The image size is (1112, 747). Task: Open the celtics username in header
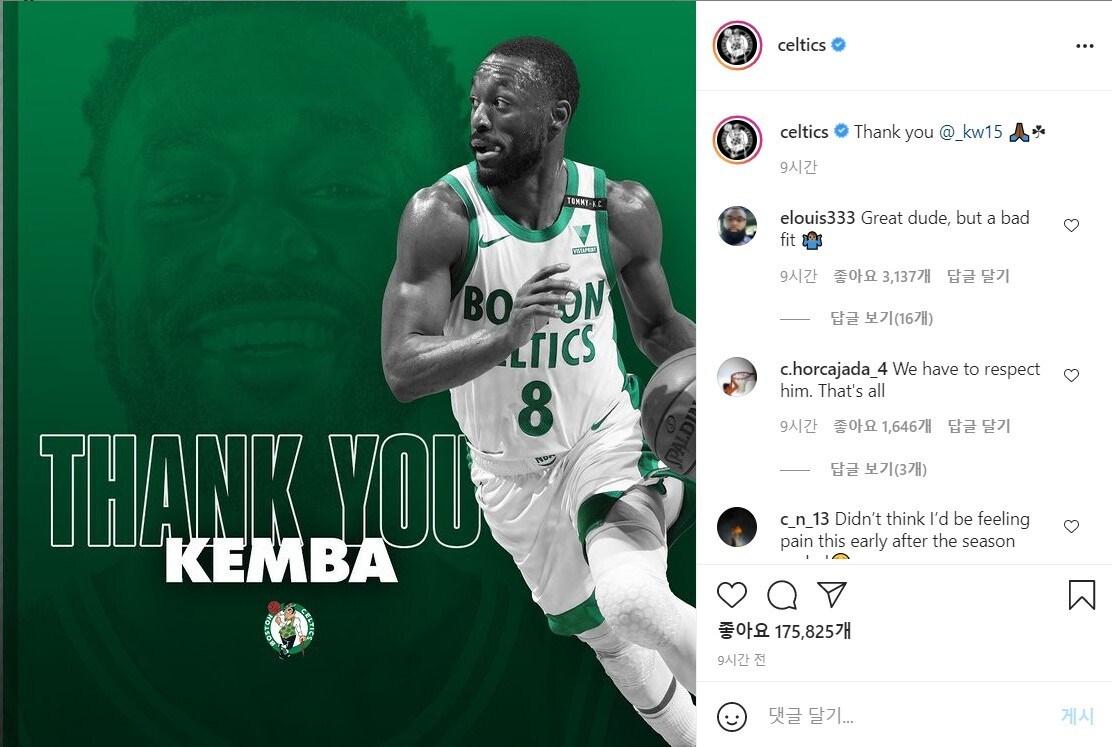point(801,45)
